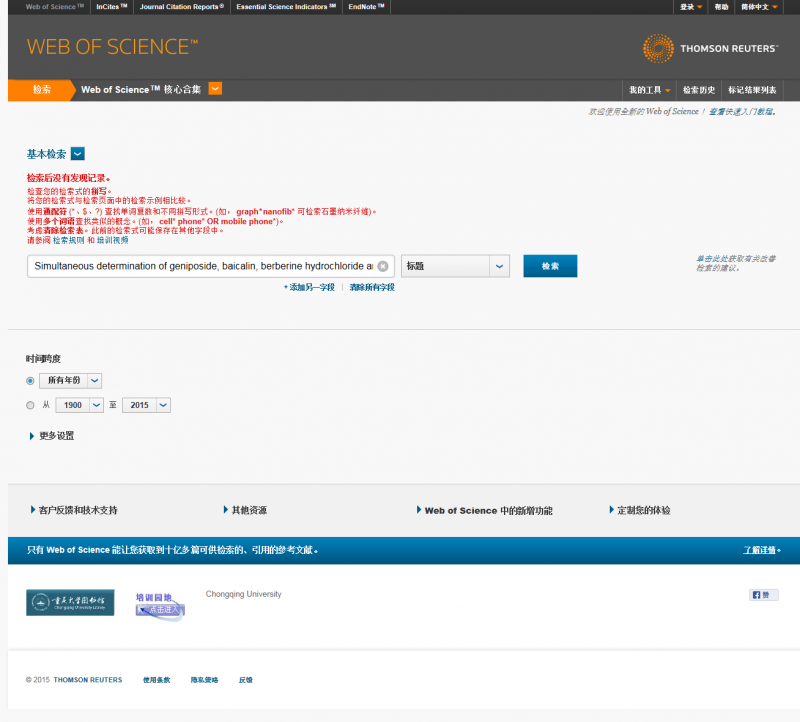Click the WEB OF SCIENCE logo
Image resolution: width=800 pixels, height=722 pixels.
112,47
